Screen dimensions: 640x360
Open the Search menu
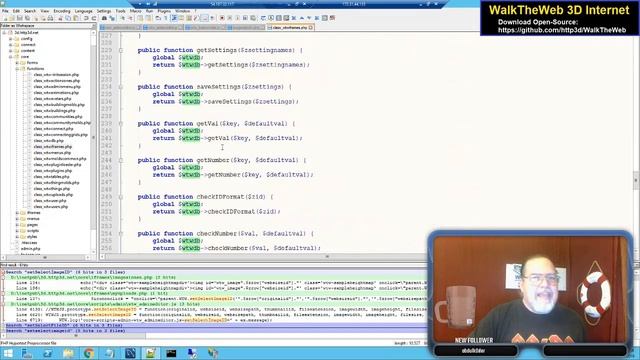(30, 11)
